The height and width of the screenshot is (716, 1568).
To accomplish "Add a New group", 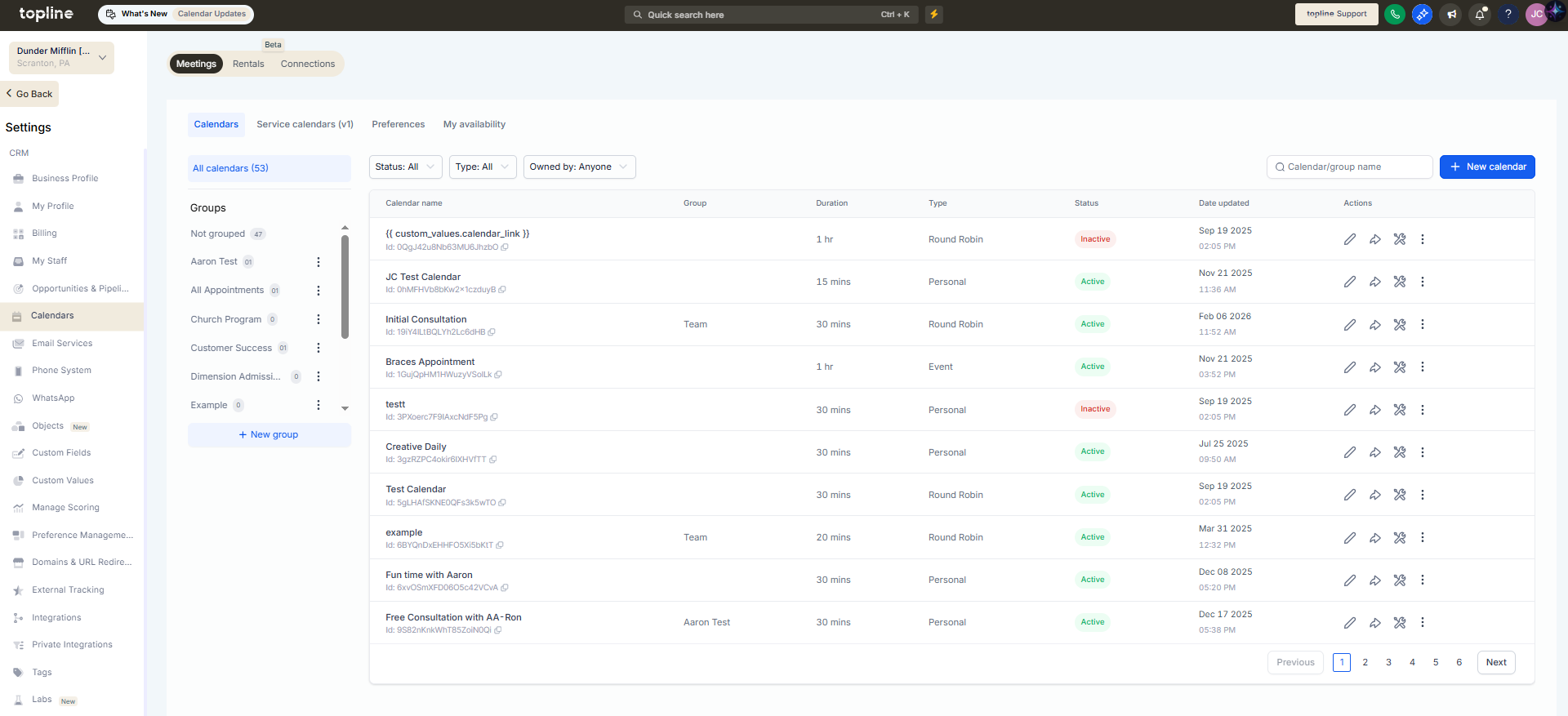I will pos(269,434).
